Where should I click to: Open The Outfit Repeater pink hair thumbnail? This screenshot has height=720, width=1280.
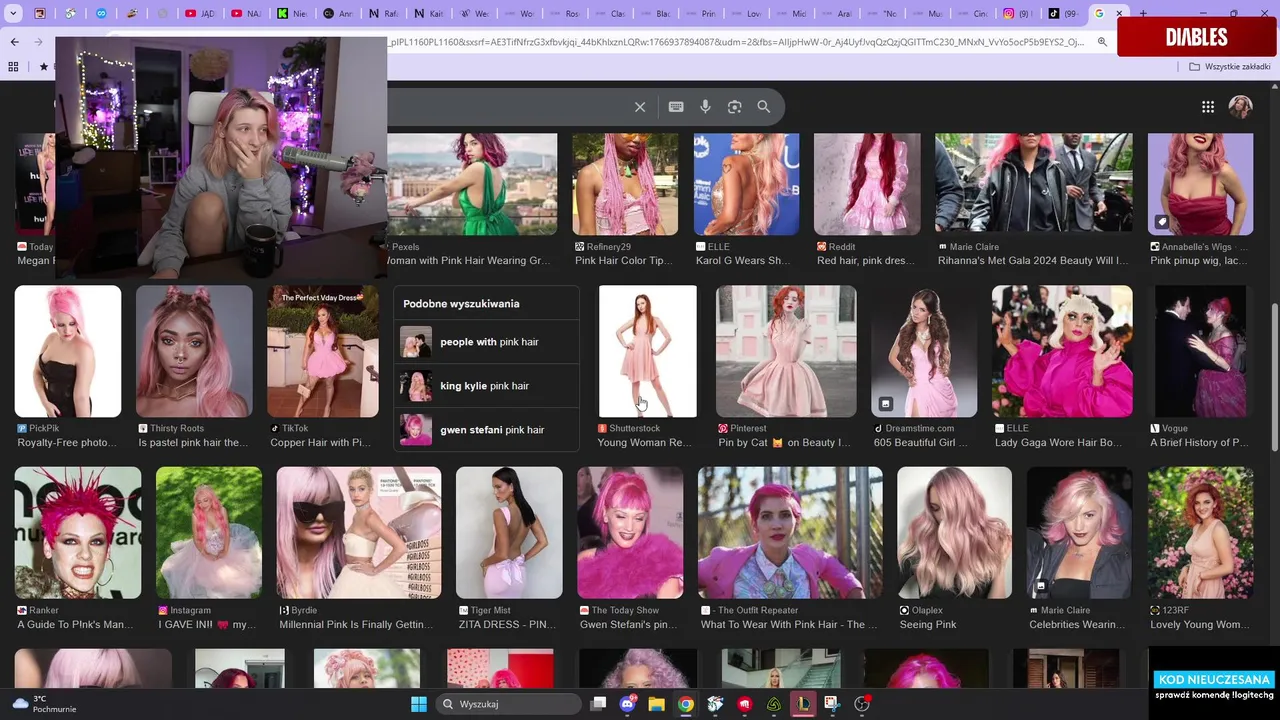(x=790, y=533)
